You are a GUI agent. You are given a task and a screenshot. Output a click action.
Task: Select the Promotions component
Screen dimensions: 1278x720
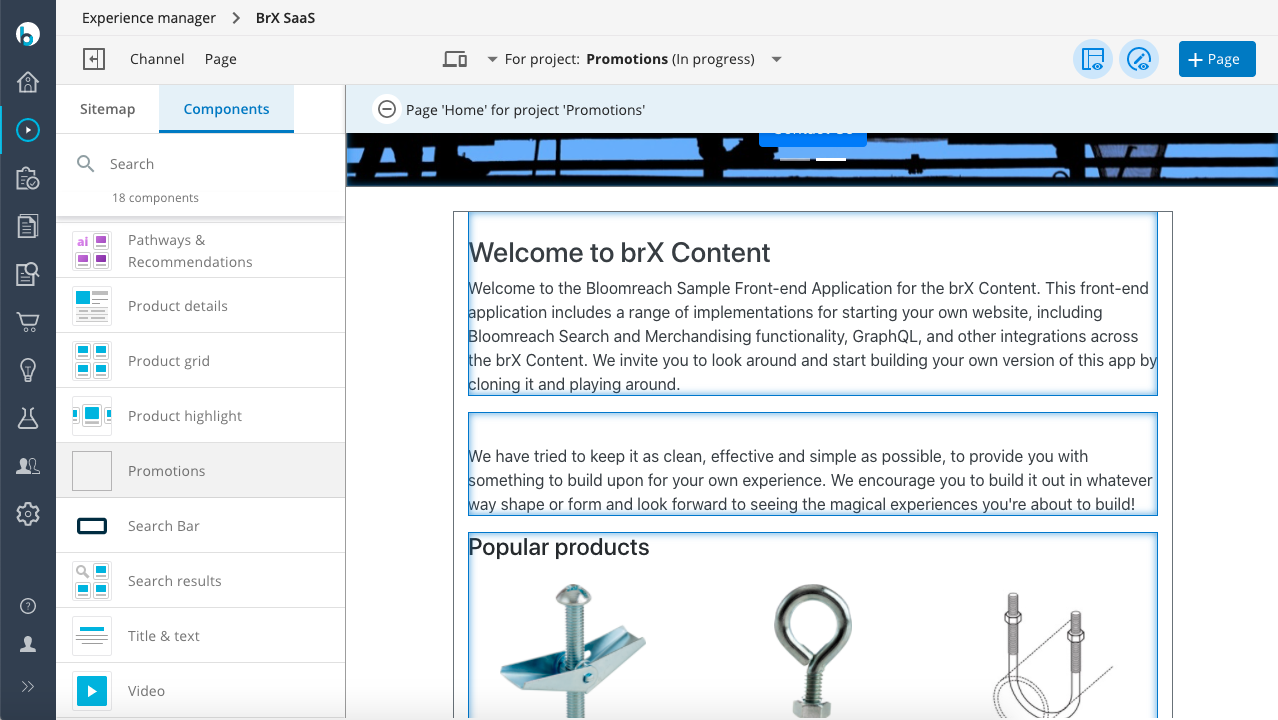click(201, 470)
